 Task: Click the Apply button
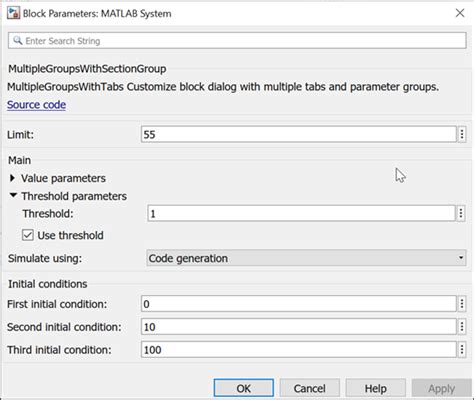[441, 388]
